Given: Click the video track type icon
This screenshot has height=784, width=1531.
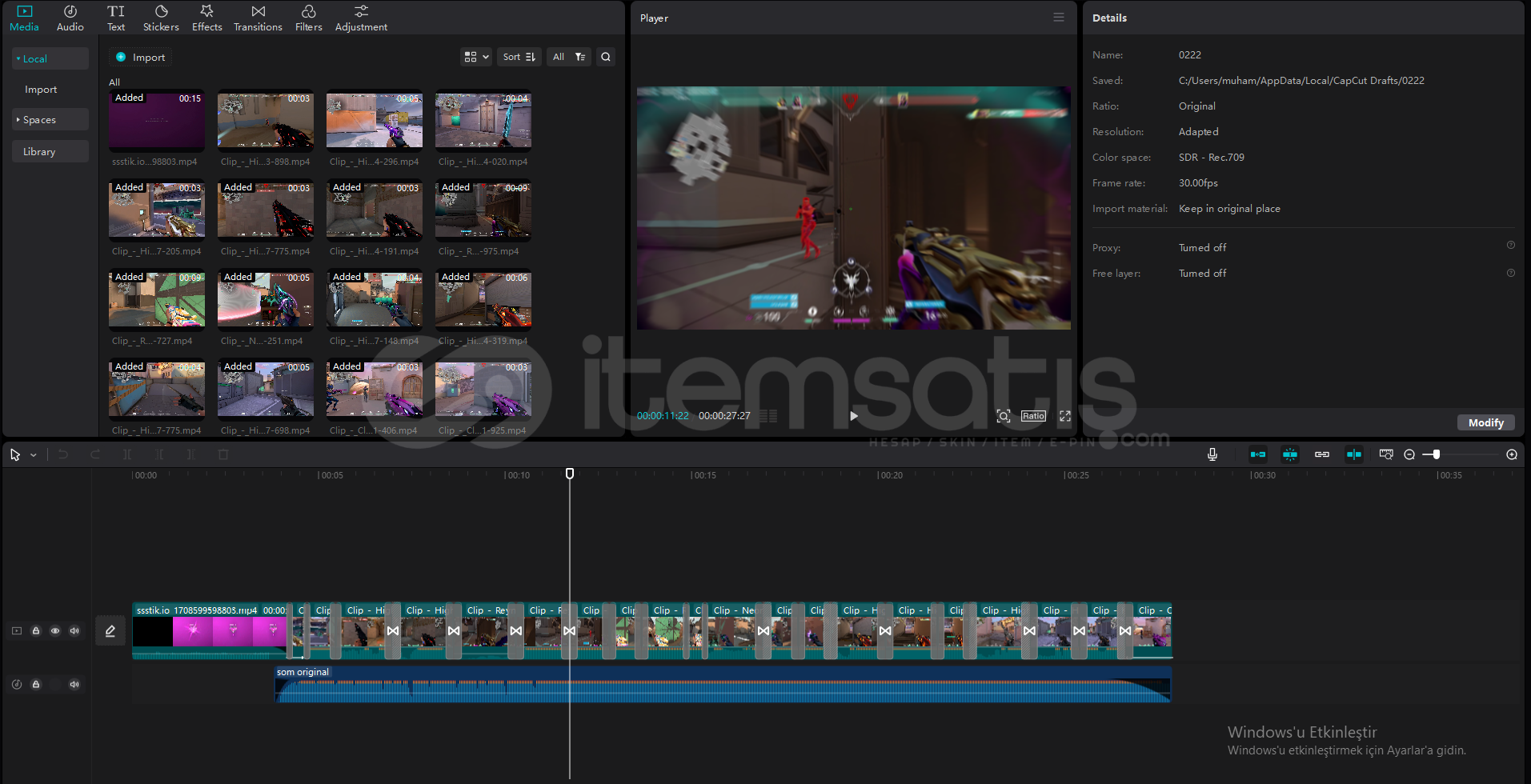Looking at the screenshot, I should pos(17,630).
